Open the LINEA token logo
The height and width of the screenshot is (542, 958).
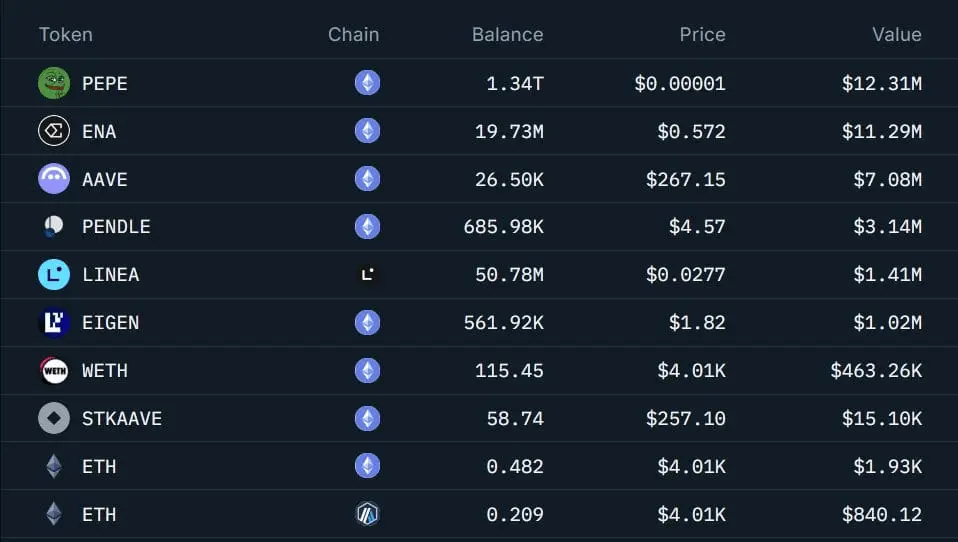54,274
